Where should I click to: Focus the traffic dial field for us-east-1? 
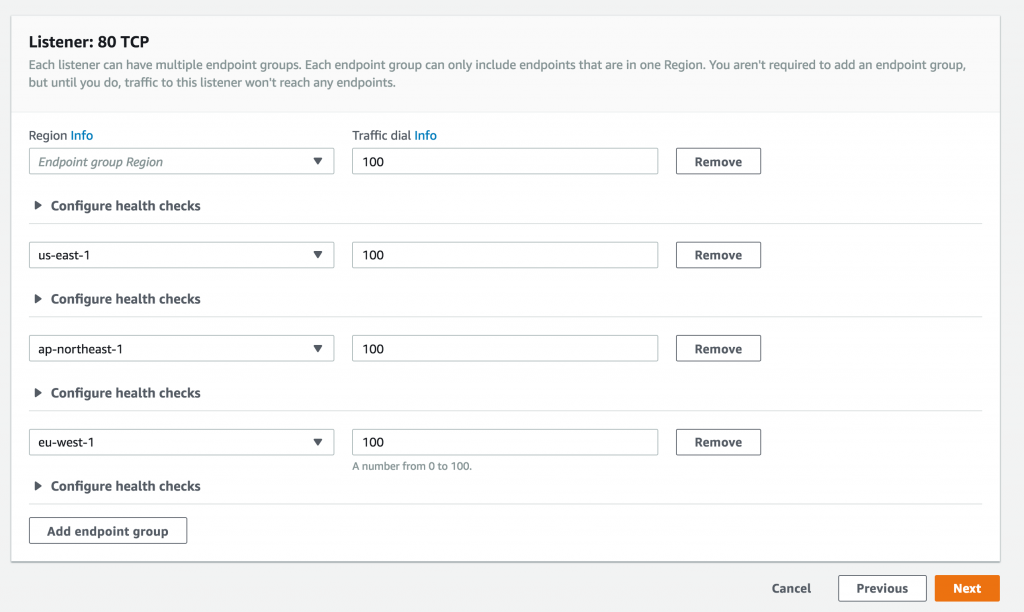tap(504, 255)
